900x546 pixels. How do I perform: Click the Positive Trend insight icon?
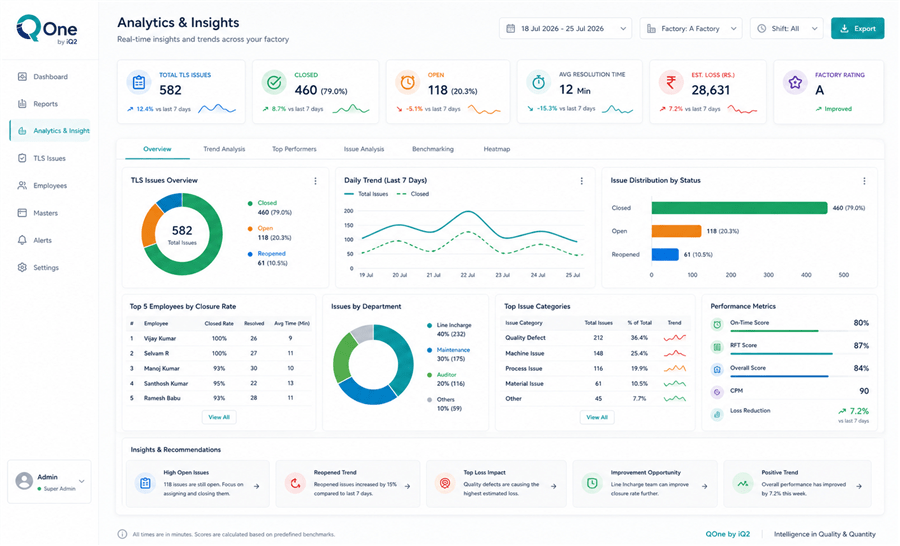[743, 483]
